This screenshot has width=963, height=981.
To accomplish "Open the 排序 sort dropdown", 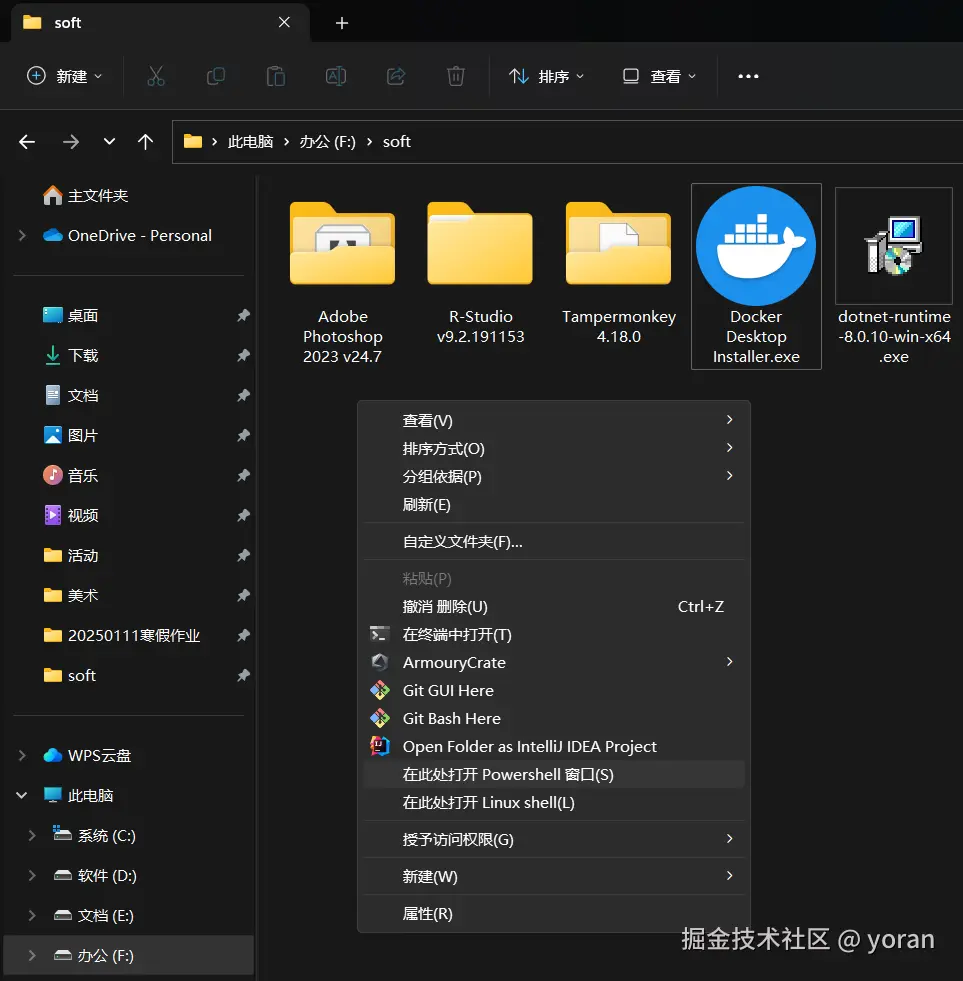I will coord(546,76).
